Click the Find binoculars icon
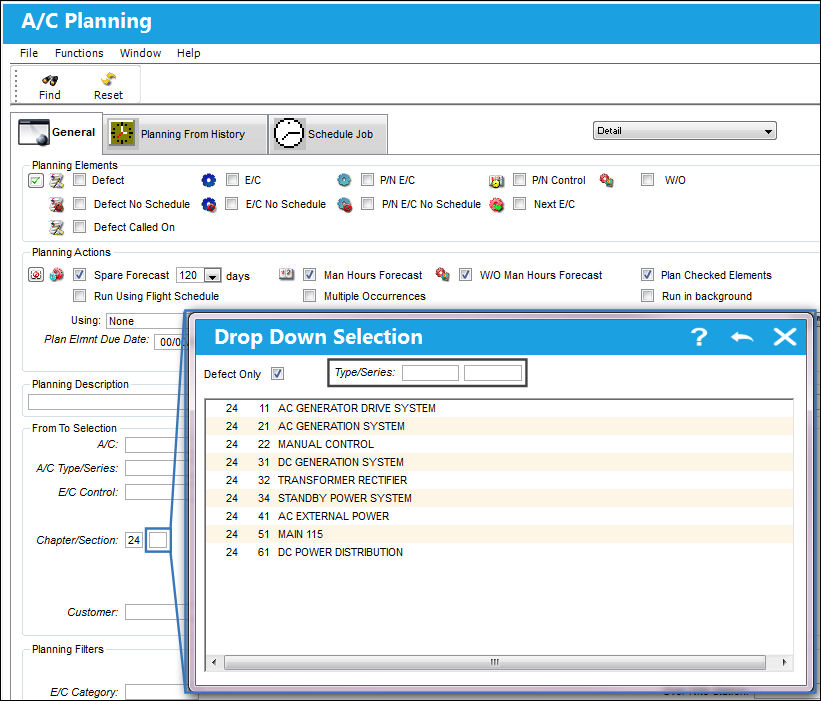The image size is (821, 701). click(x=50, y=80)
